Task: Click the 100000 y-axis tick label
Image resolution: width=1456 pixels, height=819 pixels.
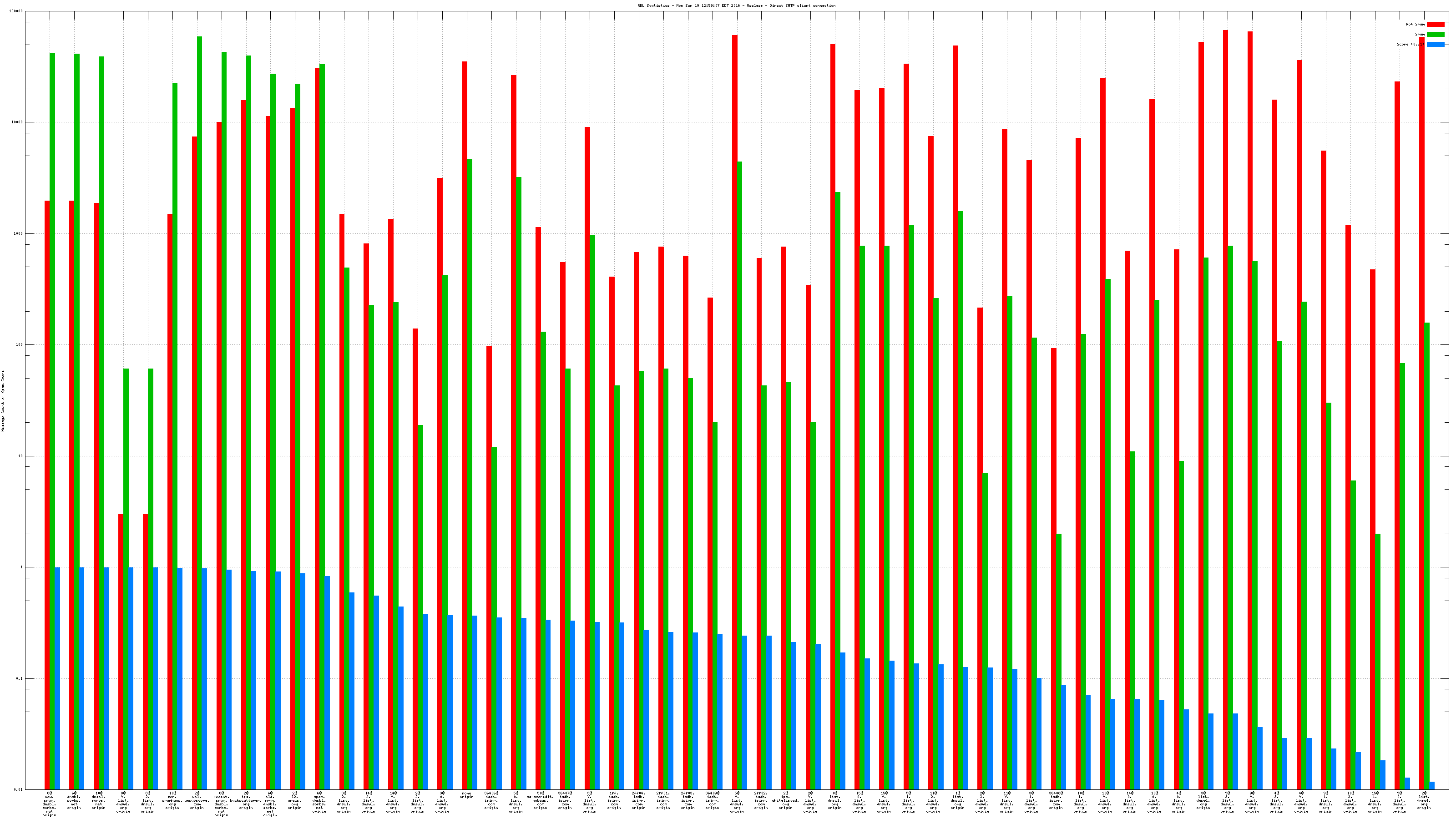Action: 16,11
